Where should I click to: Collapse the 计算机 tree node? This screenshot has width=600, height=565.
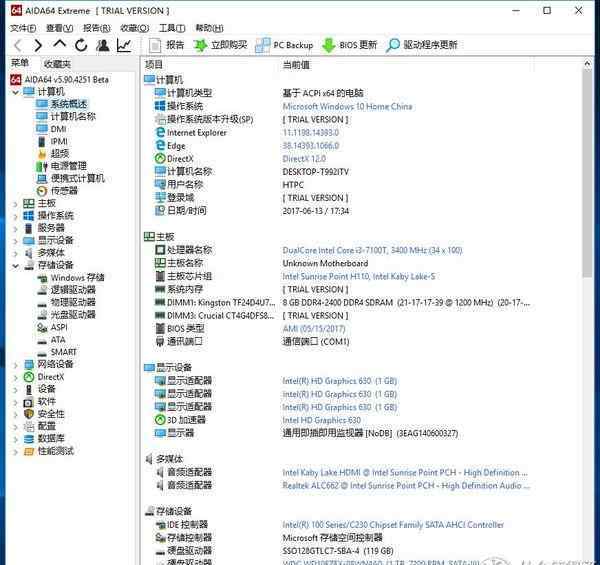click(x=16, y=92)
